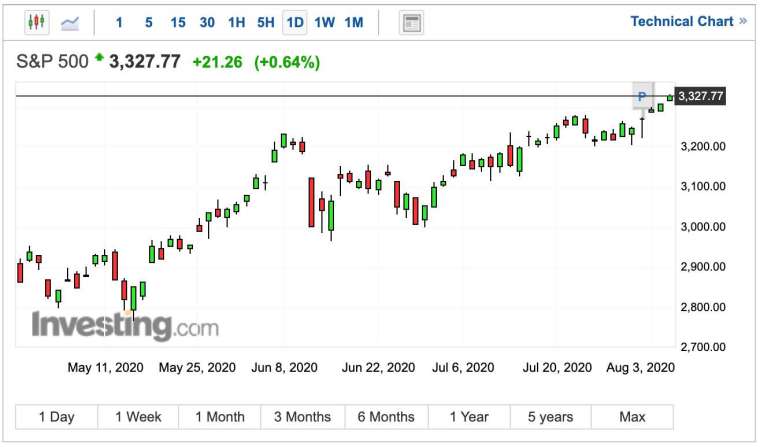760x447 pixels.
Task: Open the news panel icon in toolbar
Action: click(411, 22)
